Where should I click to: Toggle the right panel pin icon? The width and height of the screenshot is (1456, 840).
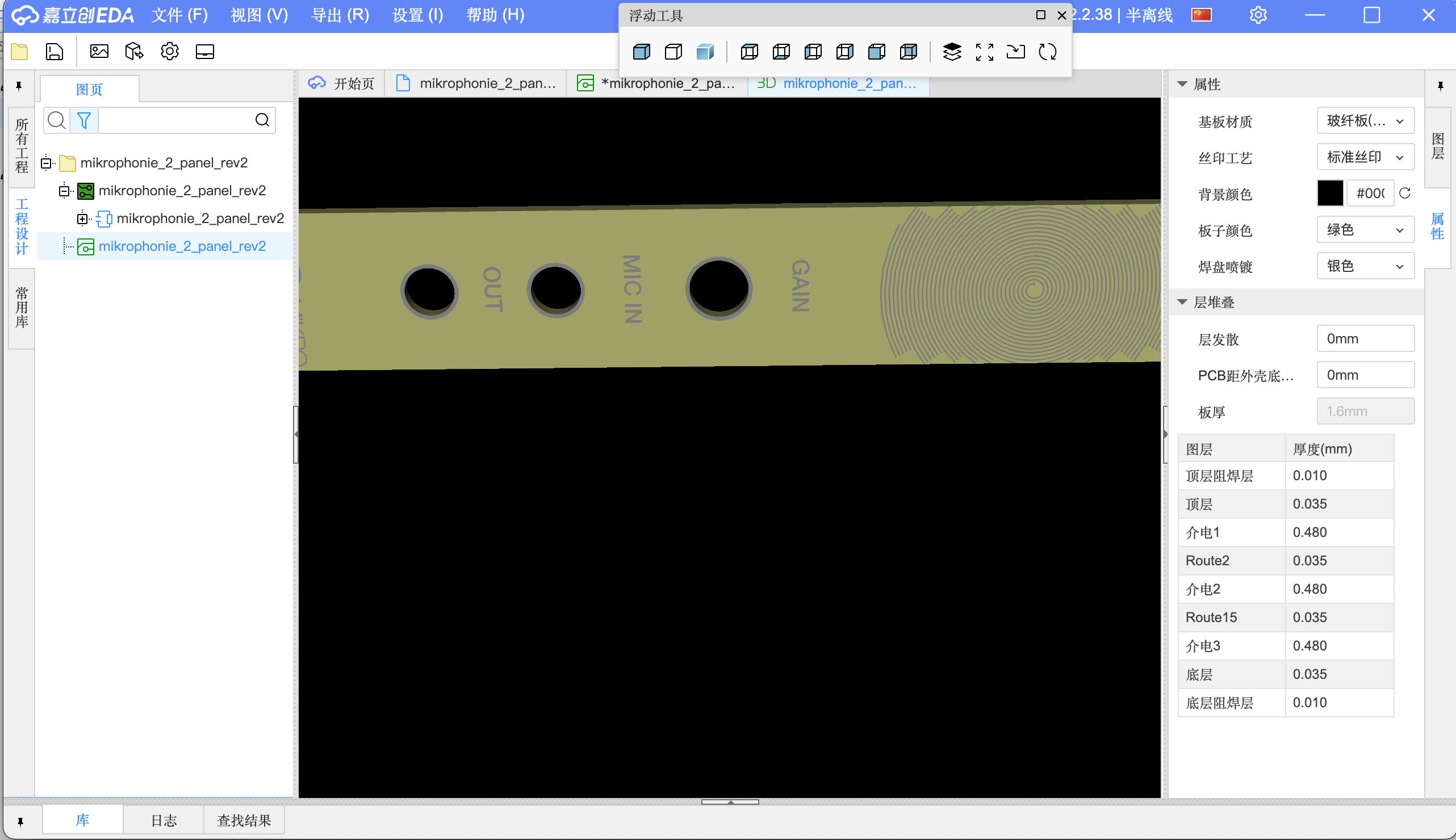1441,86
